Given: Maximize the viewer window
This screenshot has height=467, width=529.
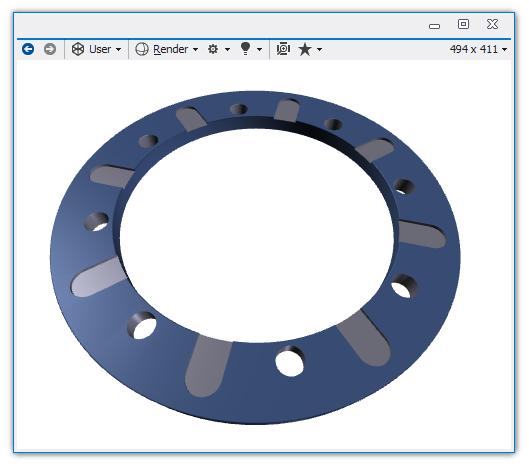Looking at the screenshot, I should [x=463, y=24].
